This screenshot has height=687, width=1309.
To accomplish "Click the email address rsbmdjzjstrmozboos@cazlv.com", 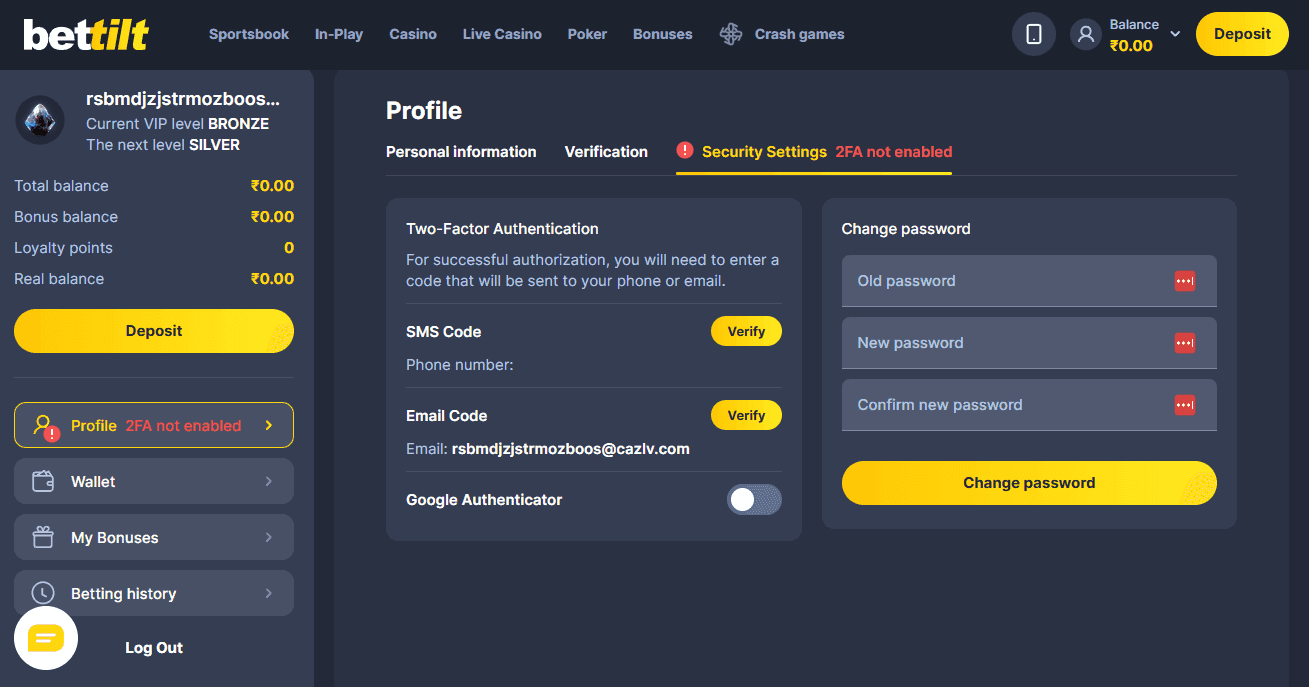I will click(571, 449).
